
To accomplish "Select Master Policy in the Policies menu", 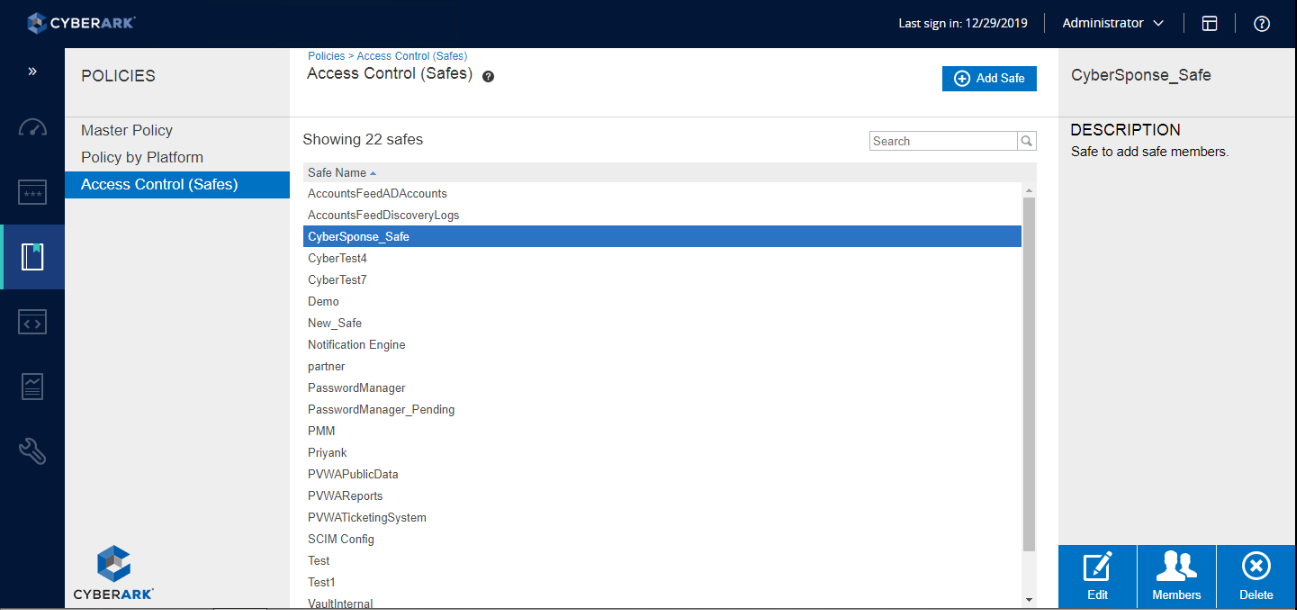I will 127,130.
